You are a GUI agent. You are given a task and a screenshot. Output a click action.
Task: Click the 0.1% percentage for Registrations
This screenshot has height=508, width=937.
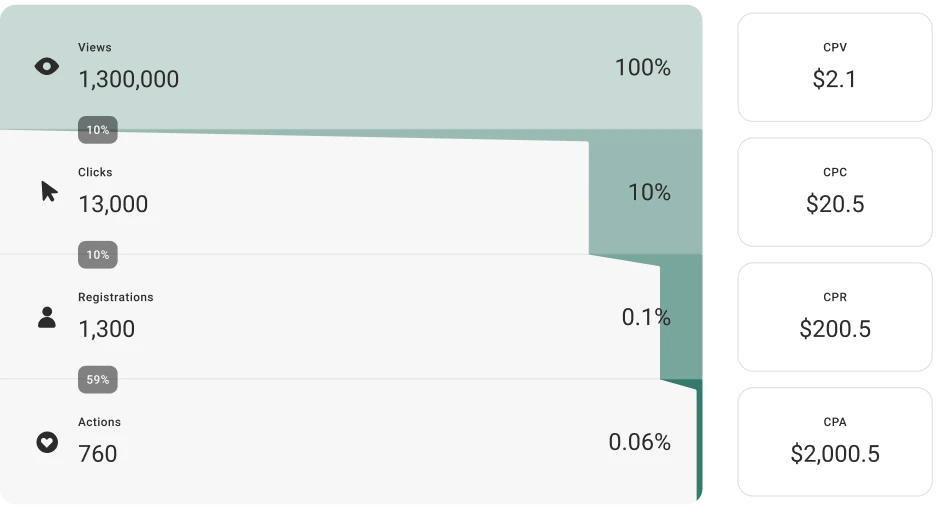pos(646,317)
